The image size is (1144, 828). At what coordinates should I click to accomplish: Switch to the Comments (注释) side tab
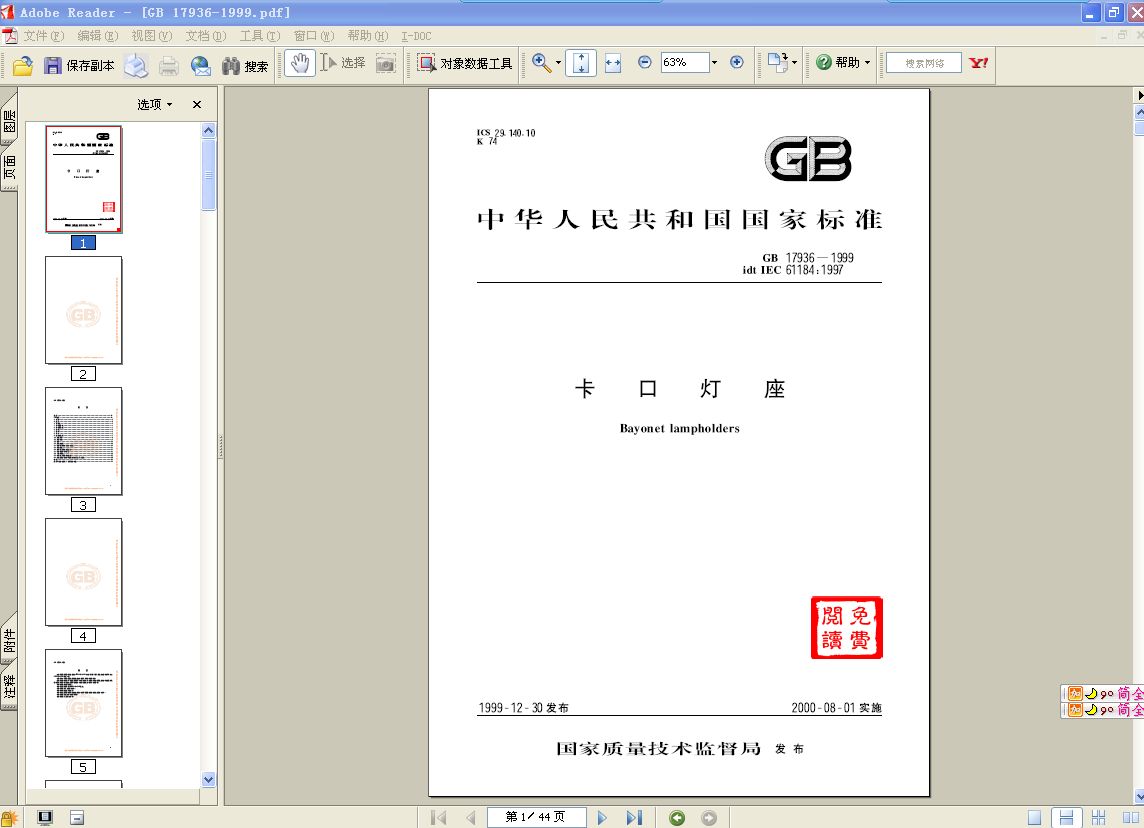coord(9,686)
